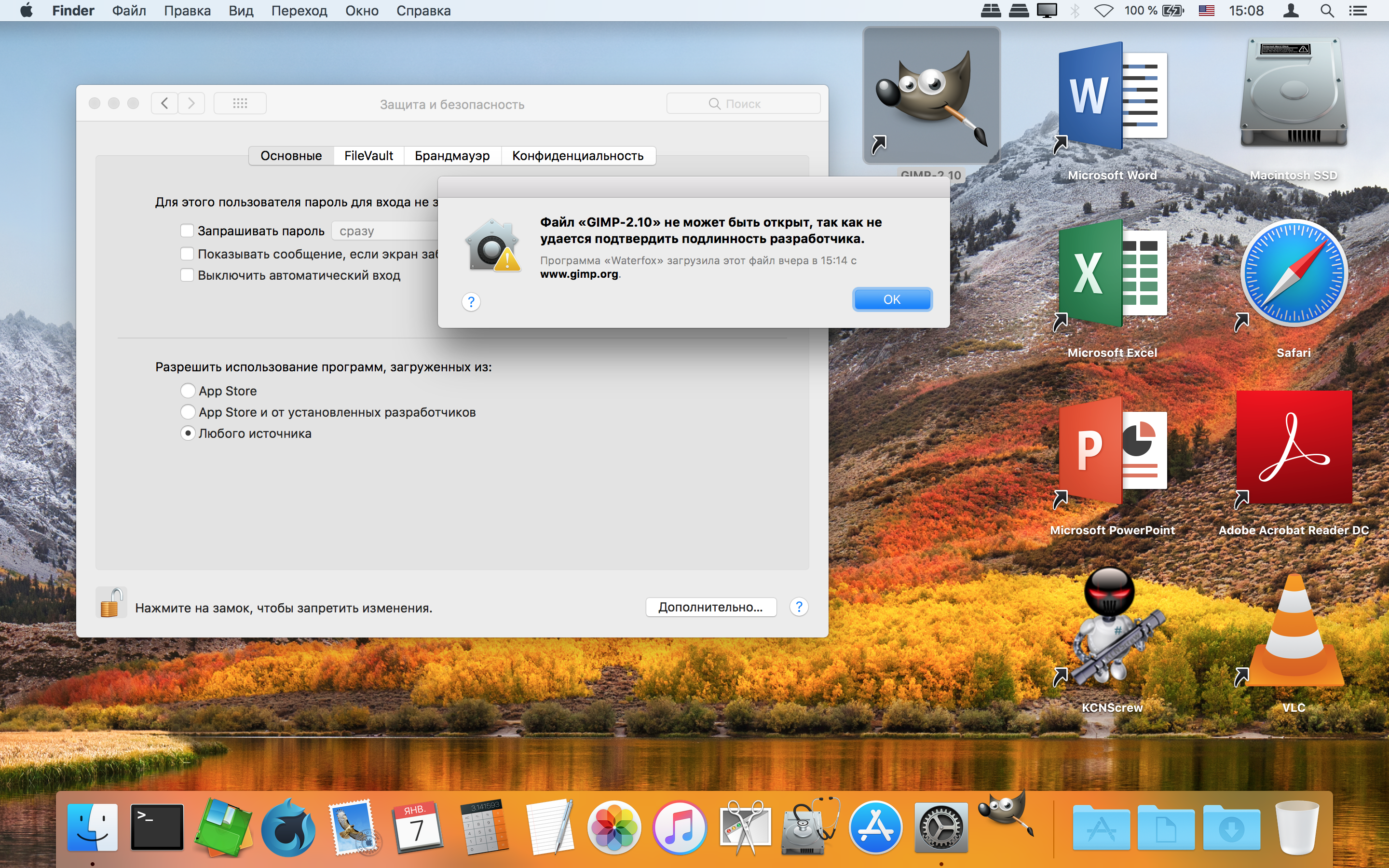Open Disk Utility icon in the Dock

click(x=809, y=828)
